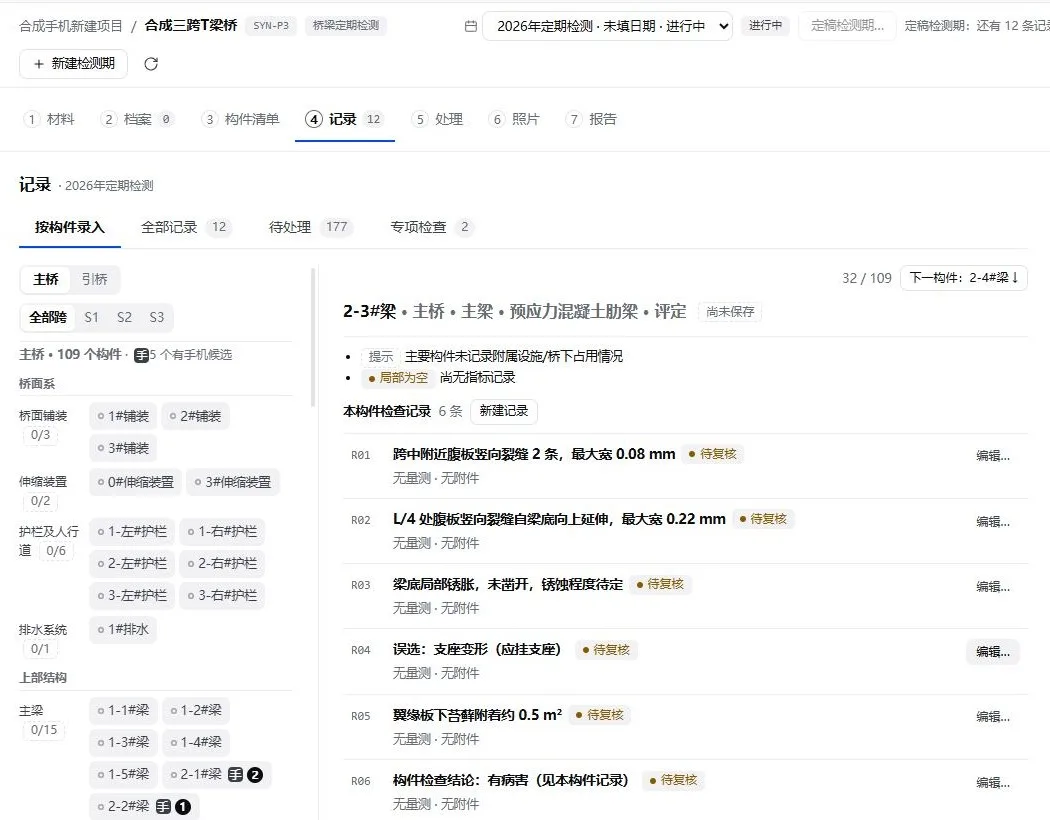The width and height of the screenshot is (1050, 820).
Task: Edit record R04 误选:支座变形
Action: pos(993,651)
